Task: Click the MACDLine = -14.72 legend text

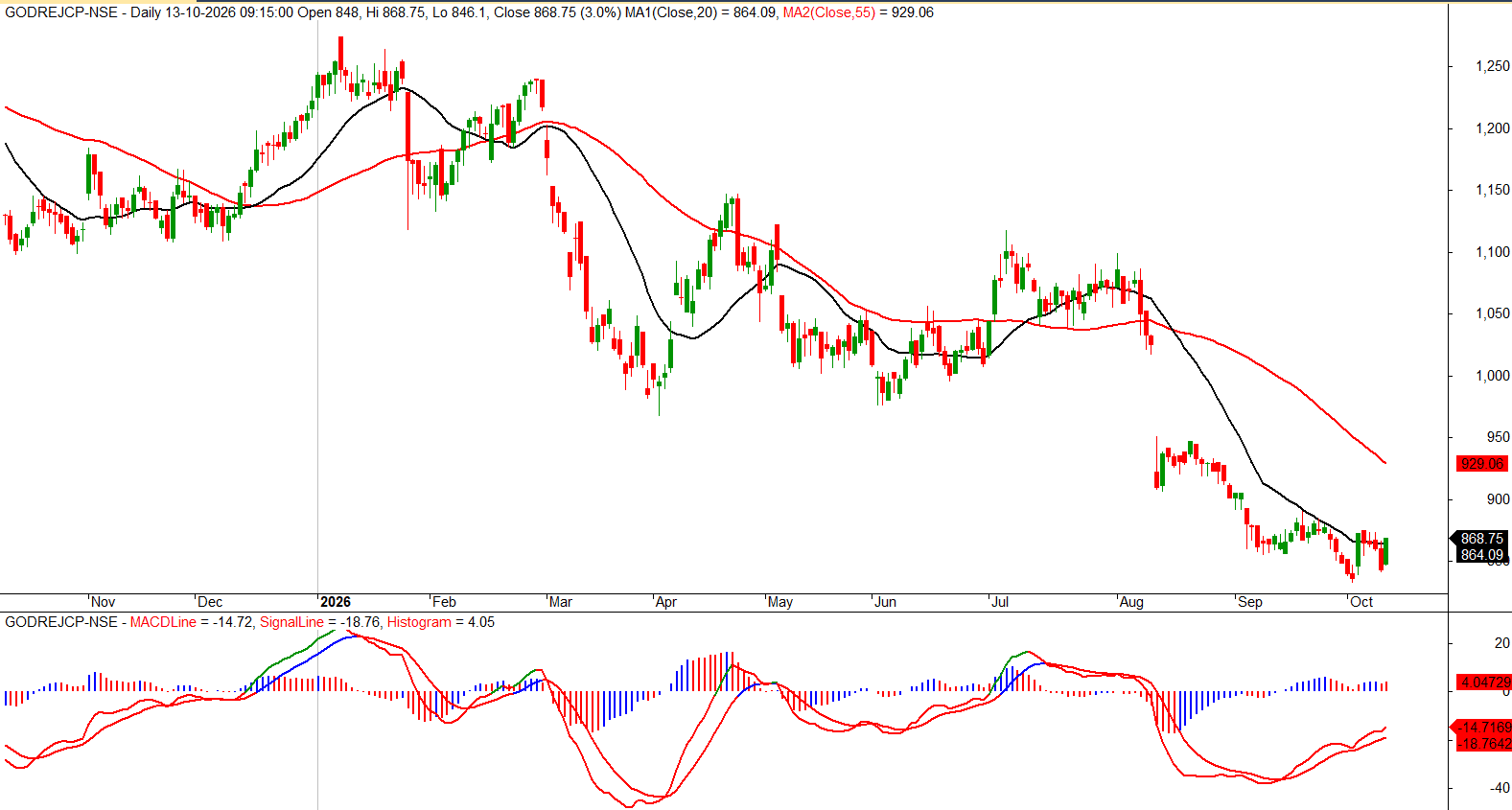Action: click(x=192, y=622)
